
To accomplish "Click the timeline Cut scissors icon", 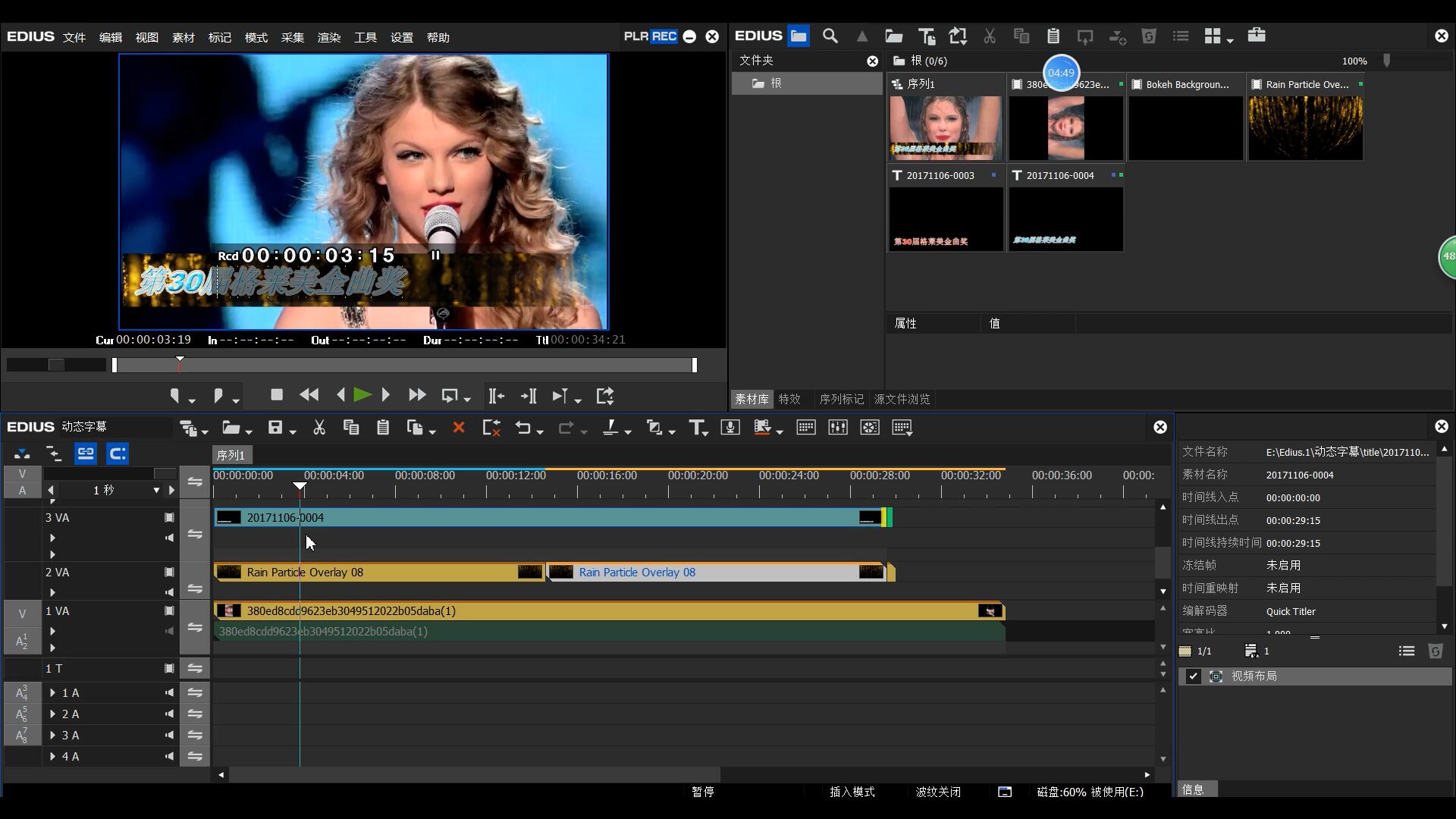I will [319, 428].
